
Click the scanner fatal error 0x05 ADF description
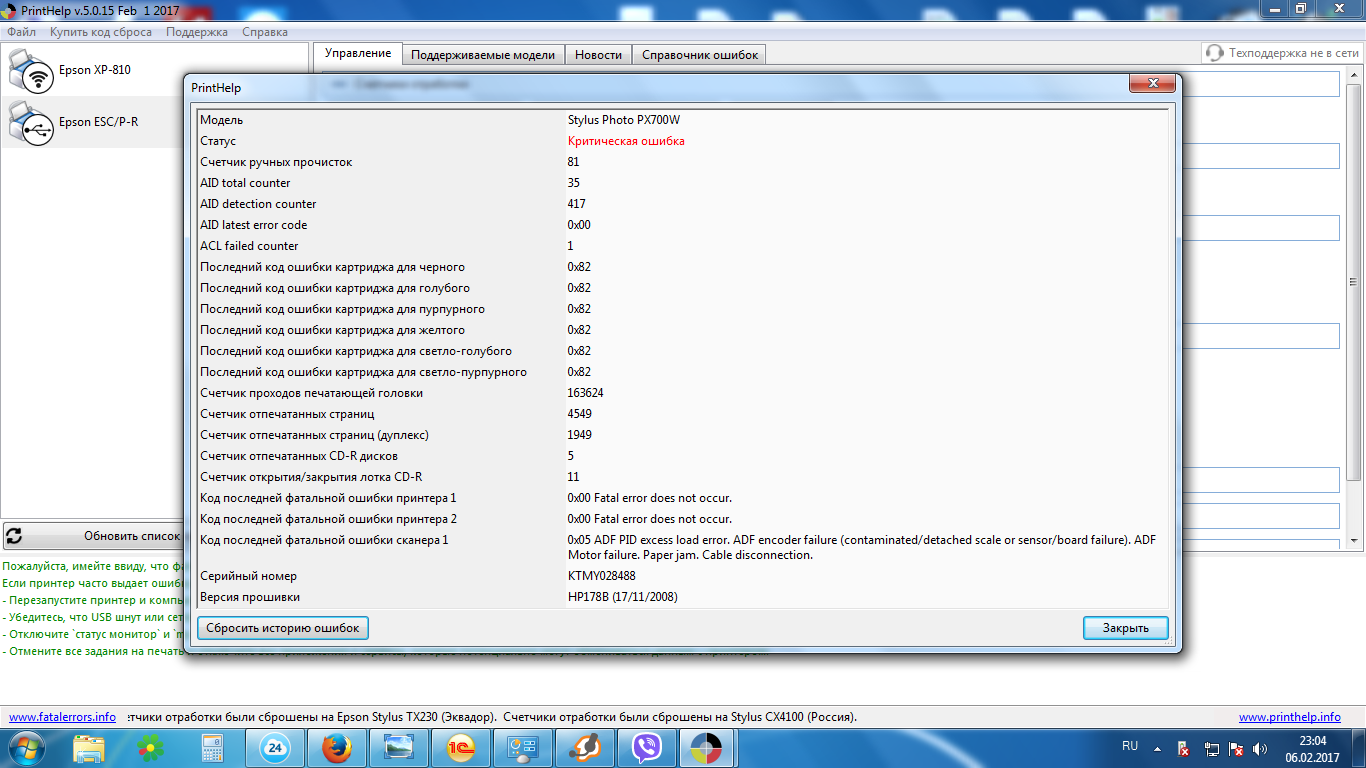pyautogui.click(x=862, y=547)
